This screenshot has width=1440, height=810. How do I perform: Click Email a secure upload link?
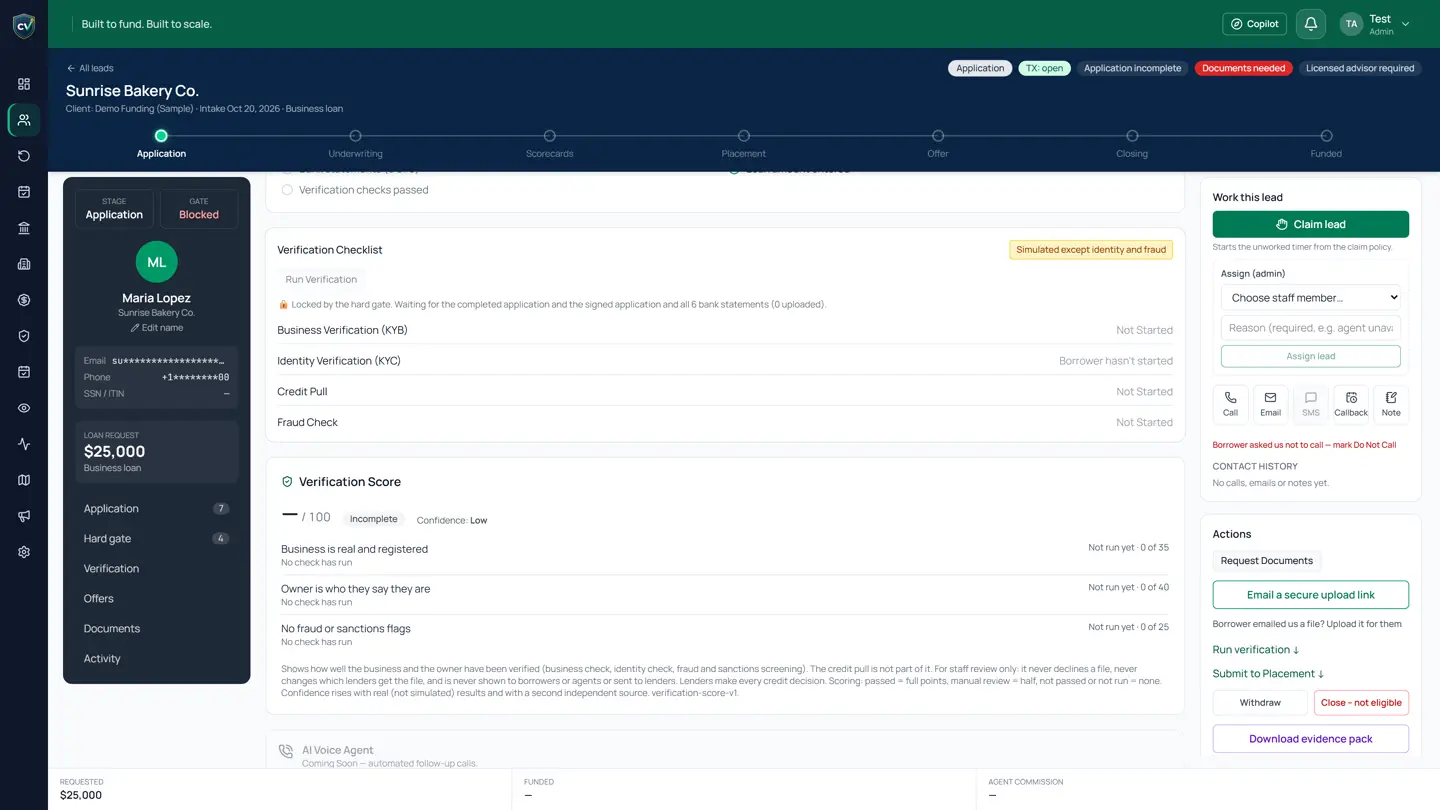[1311, 595]
